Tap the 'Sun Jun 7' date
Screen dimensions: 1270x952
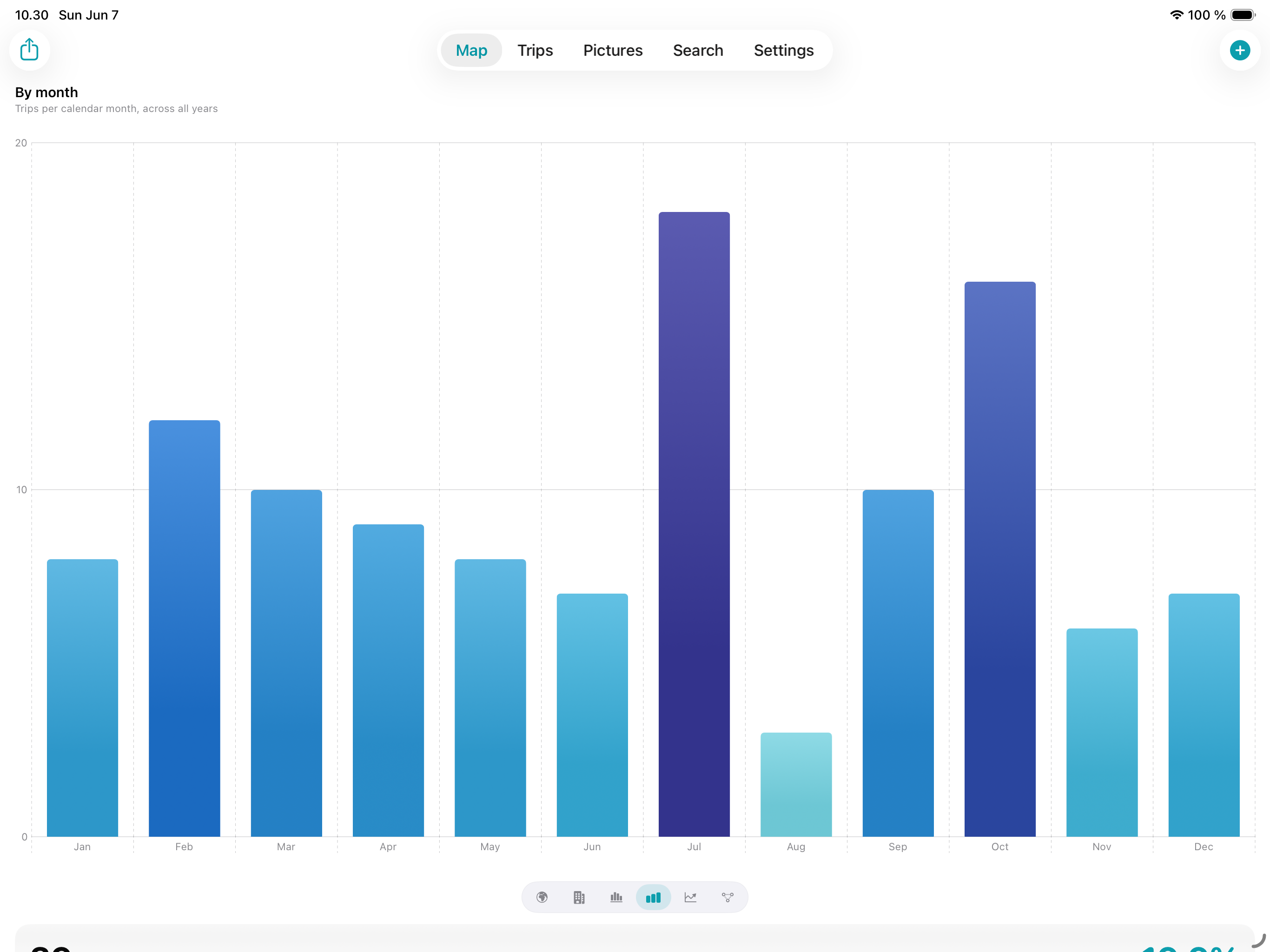tap(88, 15)
